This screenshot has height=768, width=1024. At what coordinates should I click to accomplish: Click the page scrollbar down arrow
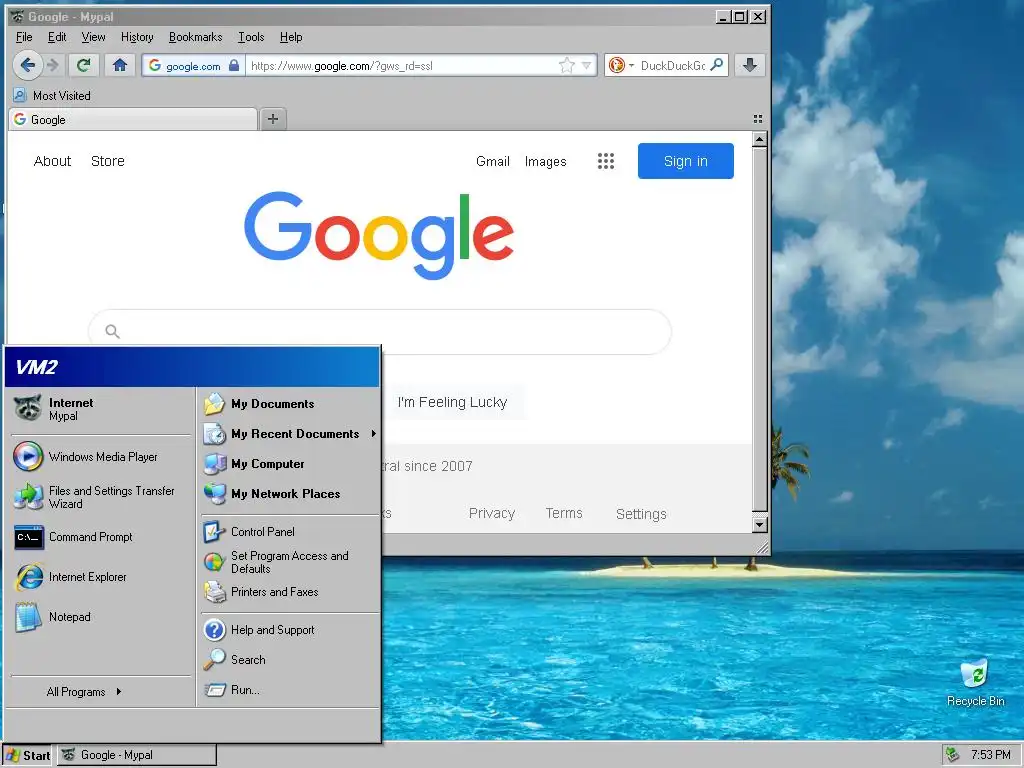(760, 524)
